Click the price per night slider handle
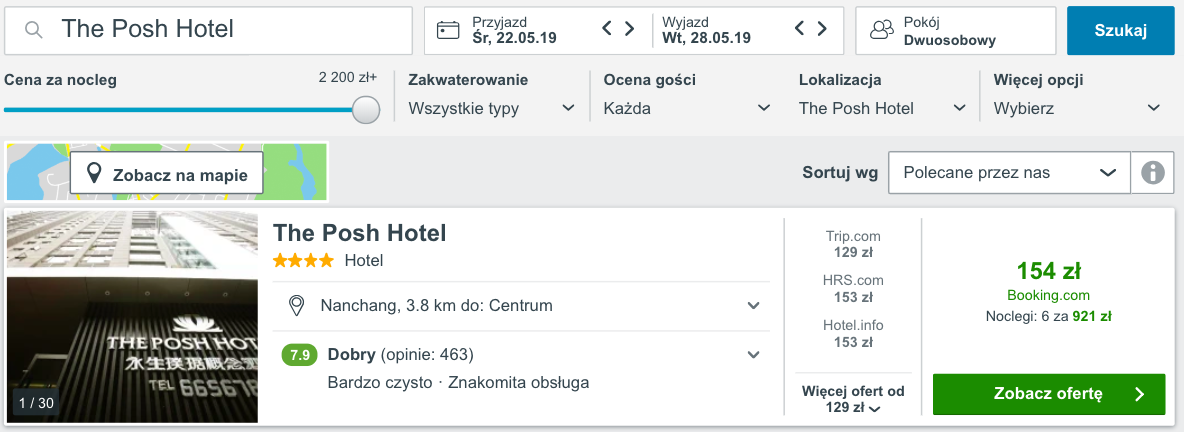 coord(367,109)
